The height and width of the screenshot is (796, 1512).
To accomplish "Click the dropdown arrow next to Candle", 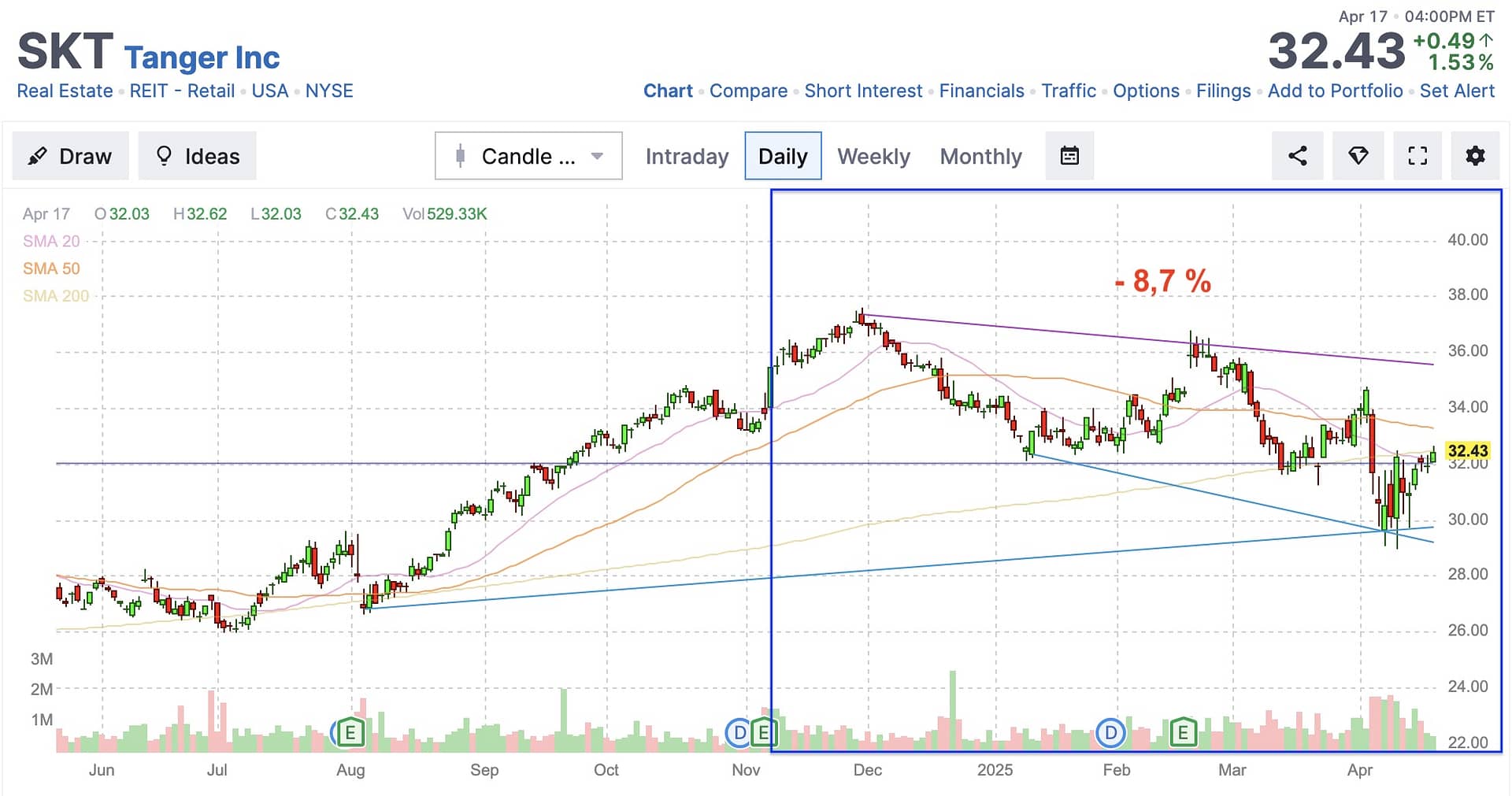I will pos(598,156).
